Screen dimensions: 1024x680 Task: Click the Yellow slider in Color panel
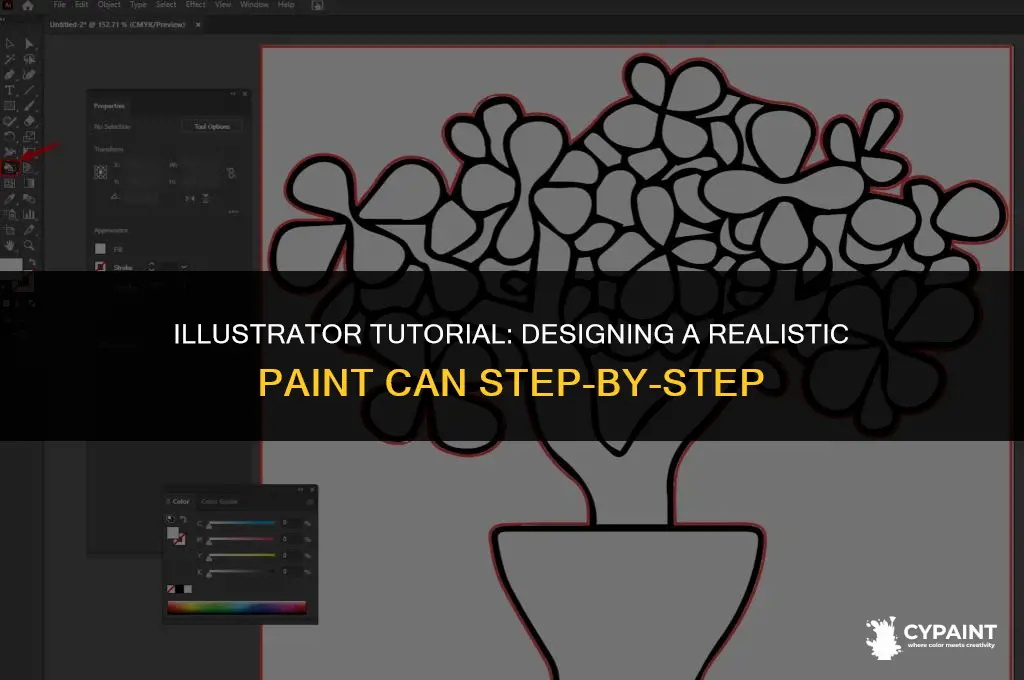(x=240, y=556)
